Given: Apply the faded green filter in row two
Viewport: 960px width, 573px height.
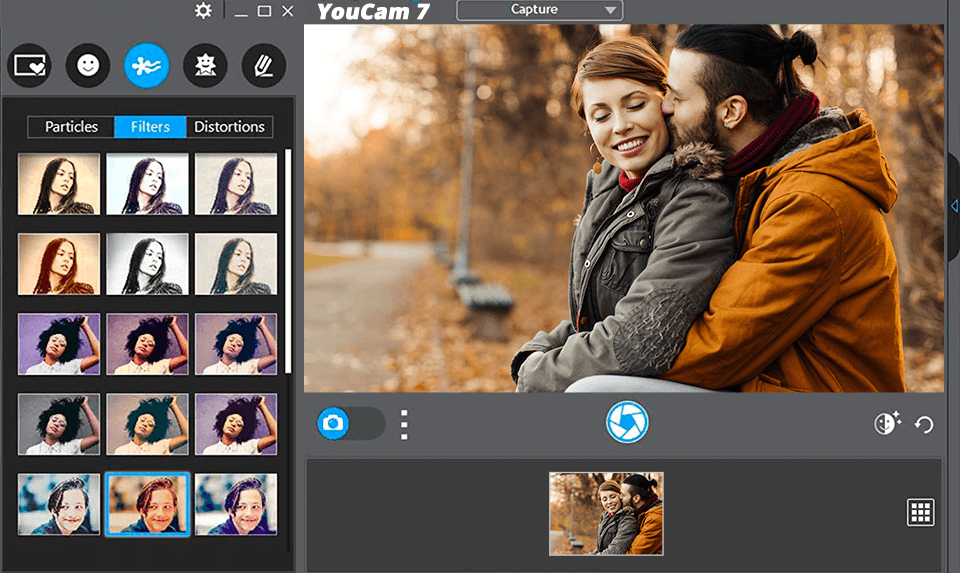Looking at the screenshot, I should tap(236, 264).
